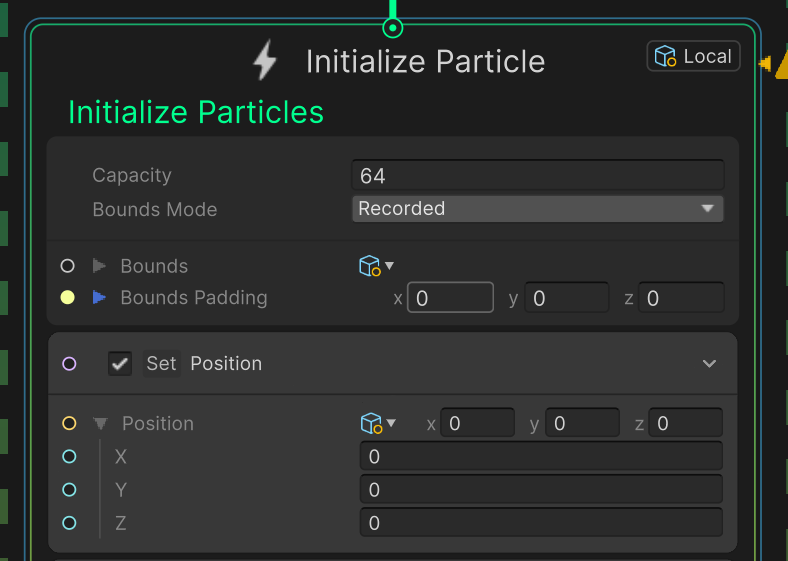Click the yellow Bounds Padding port
The width and height of the screenshot is (788, 561).
[x=67, y=298]
